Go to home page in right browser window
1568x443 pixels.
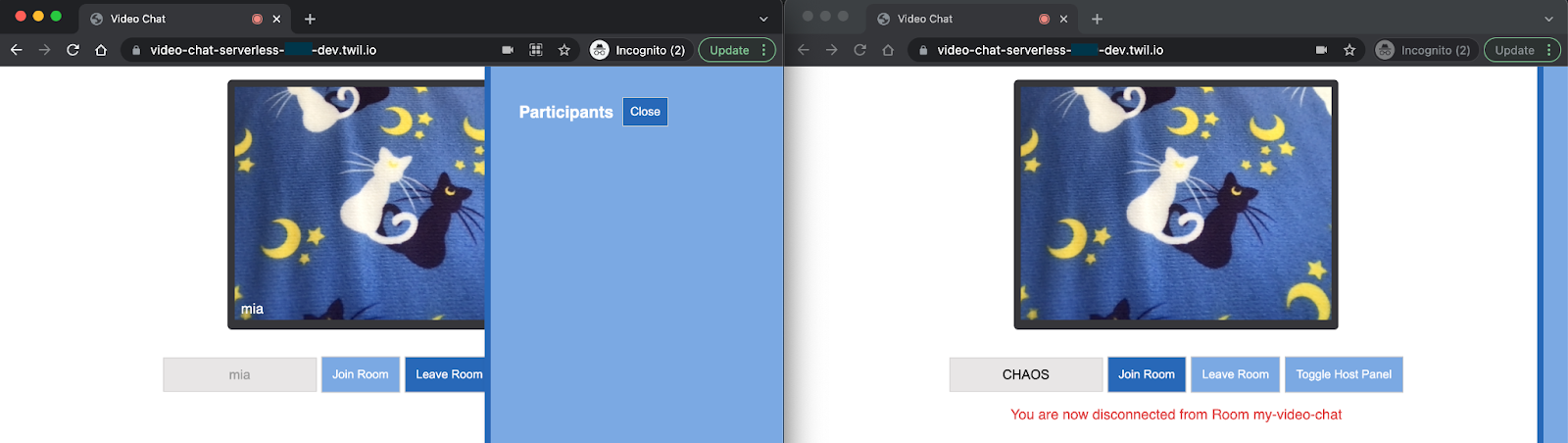(888, 50)
